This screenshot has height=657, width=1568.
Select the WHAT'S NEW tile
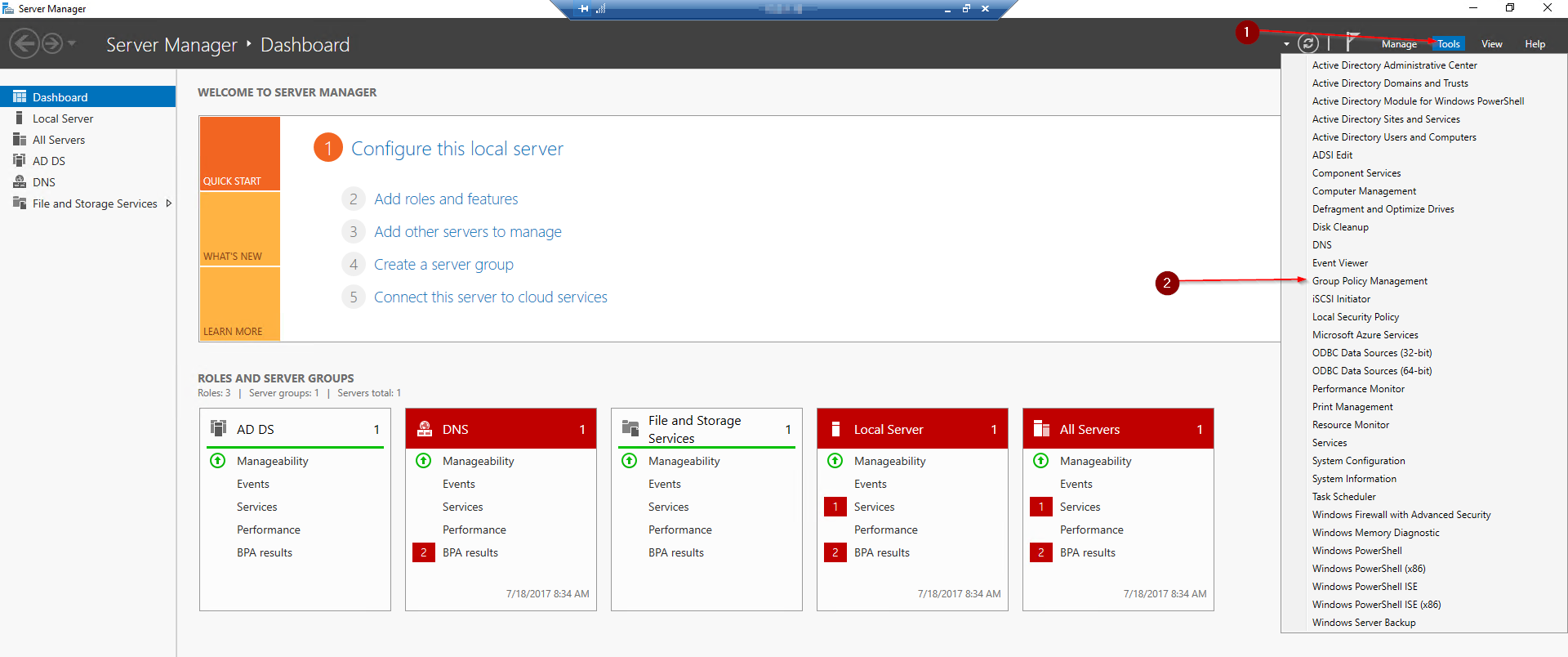point(240,229)
